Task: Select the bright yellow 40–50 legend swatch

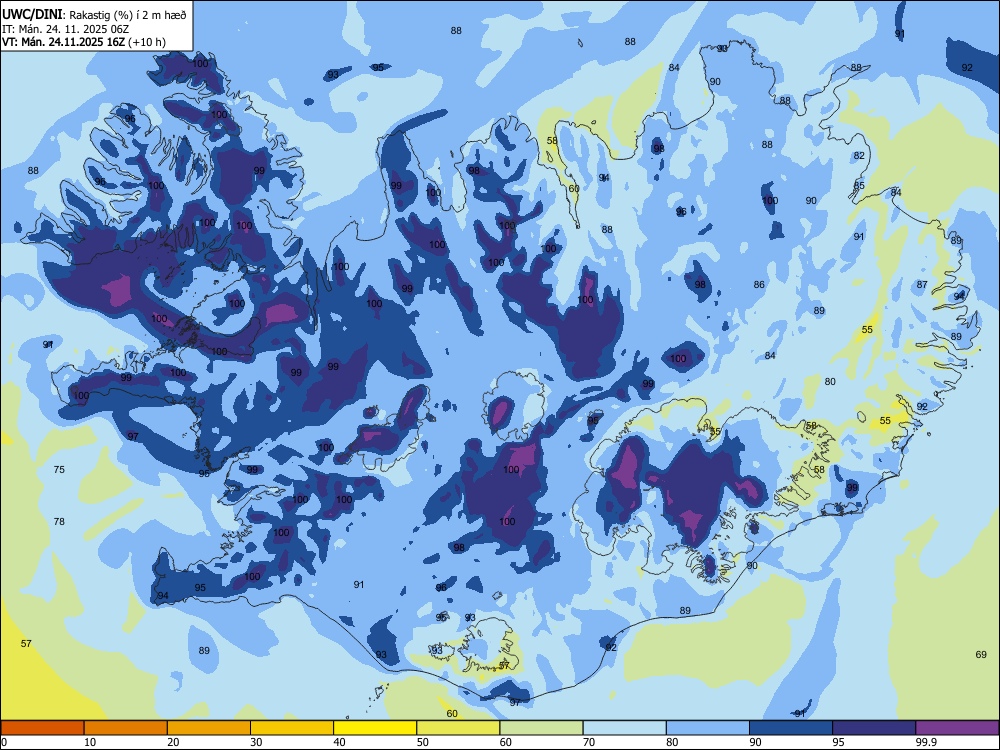Action: (375, 728)
